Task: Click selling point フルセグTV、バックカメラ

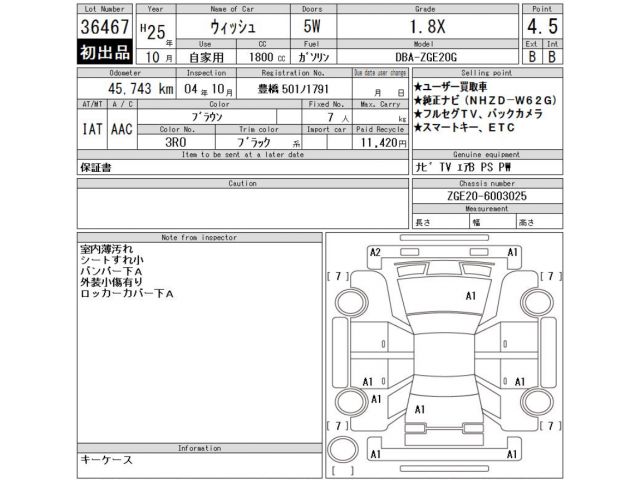Action: point(478,114)
